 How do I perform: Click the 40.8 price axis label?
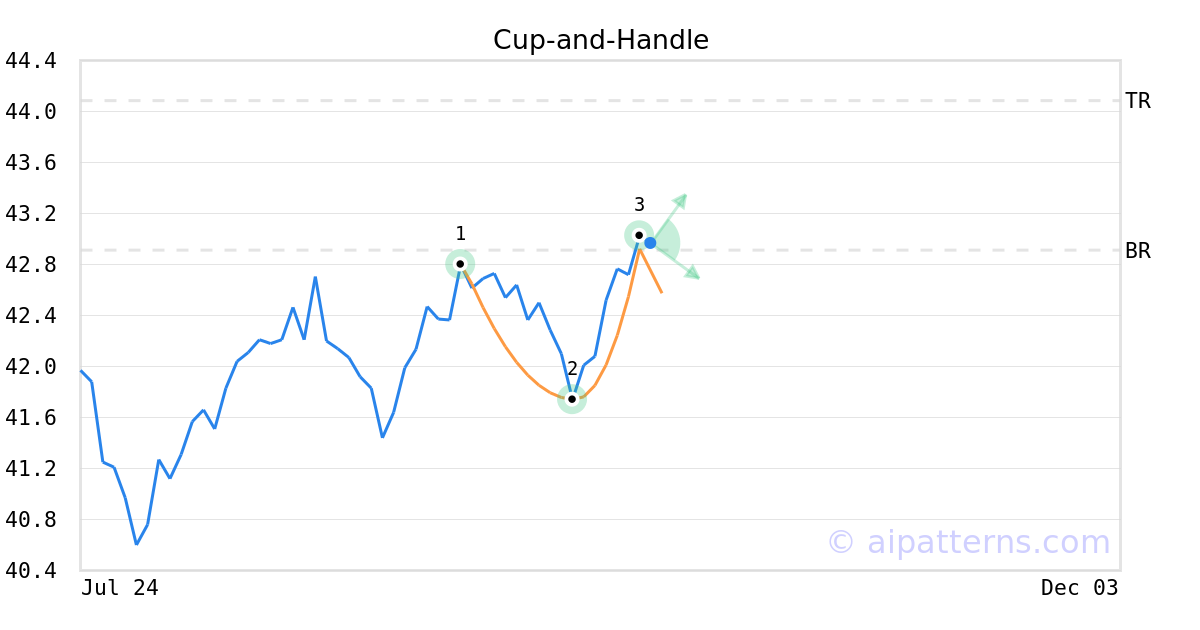[30, 520]
